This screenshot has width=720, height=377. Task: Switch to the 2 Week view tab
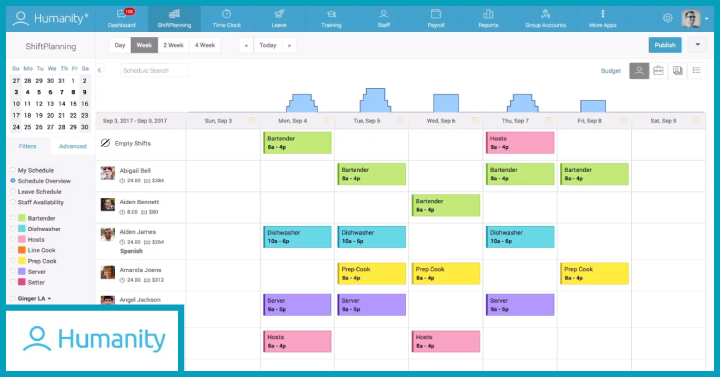(173, 45)
